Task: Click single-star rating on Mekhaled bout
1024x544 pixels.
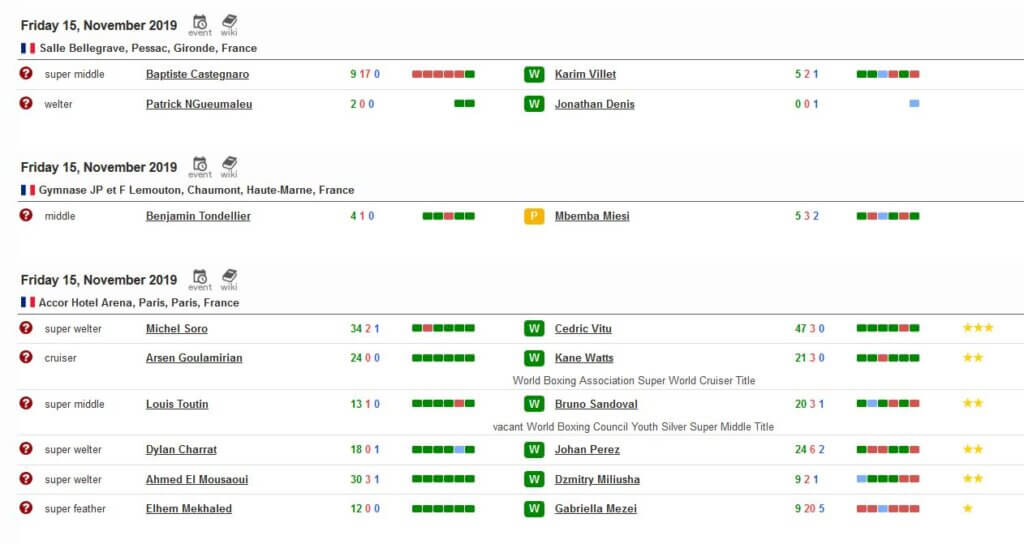Action: [x=967, y=508]
